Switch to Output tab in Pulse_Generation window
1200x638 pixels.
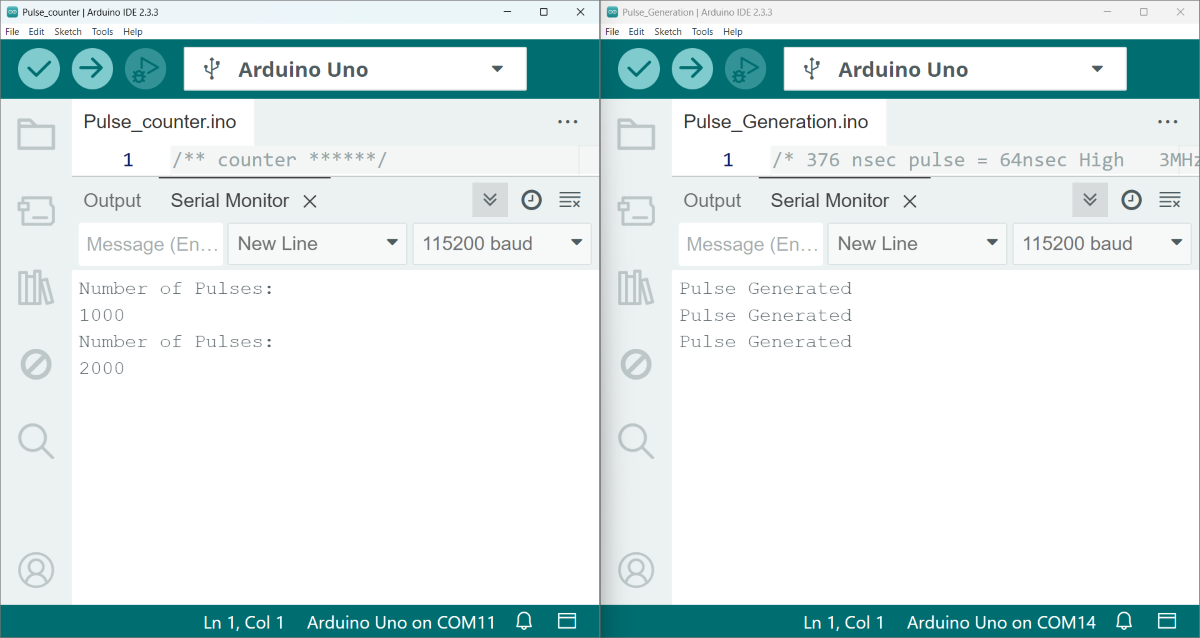click(713, 201)
